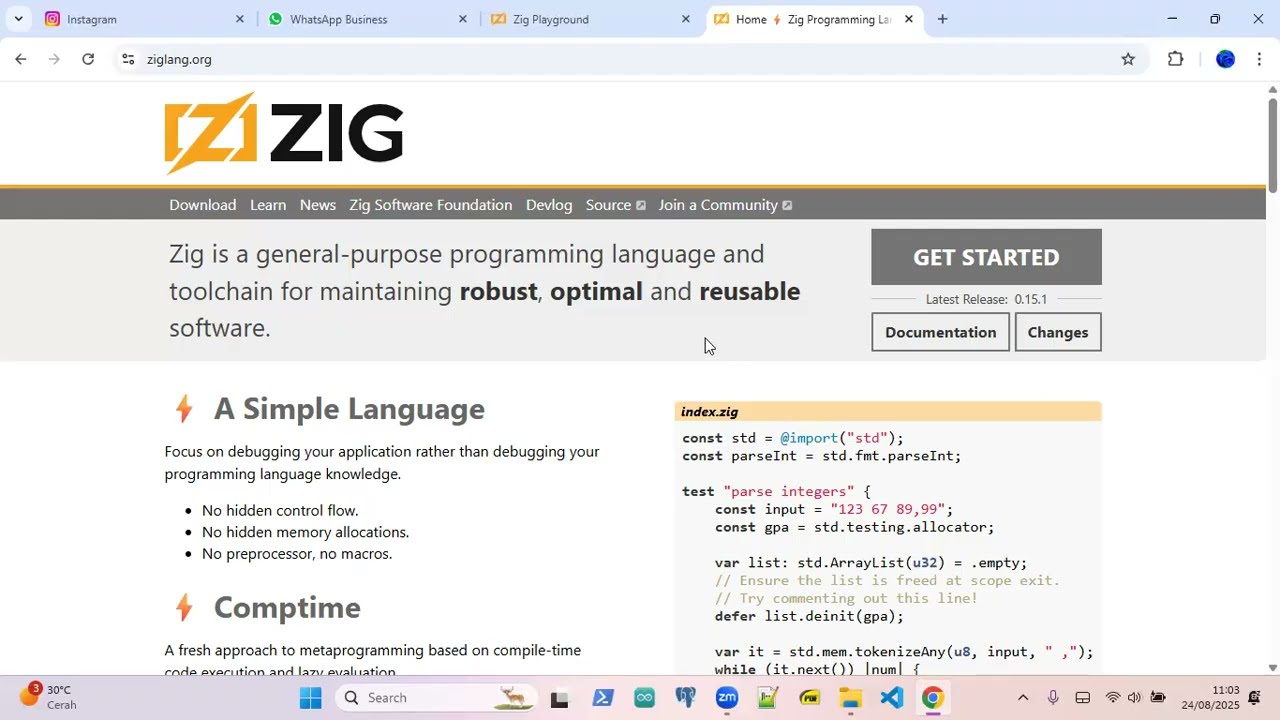
Task: Click the GET STARTED button
Action: coord(986,257)
